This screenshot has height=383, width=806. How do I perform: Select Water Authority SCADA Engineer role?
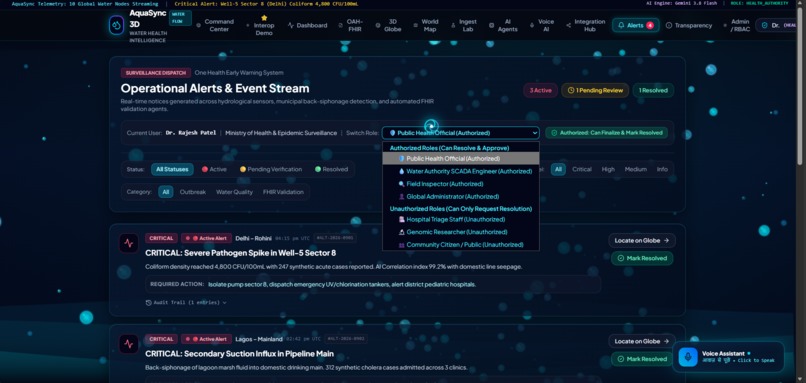(x=461, y=171)
